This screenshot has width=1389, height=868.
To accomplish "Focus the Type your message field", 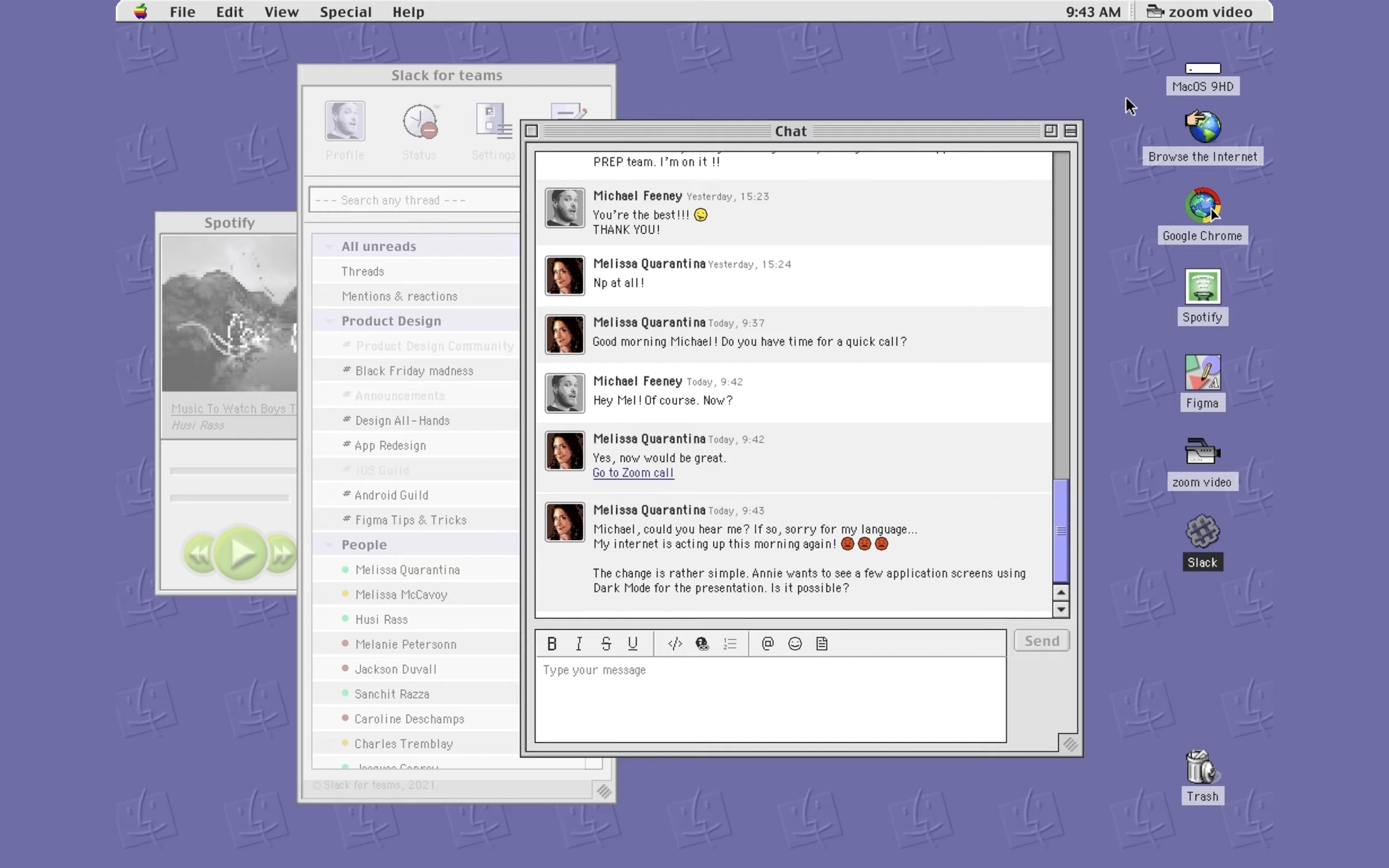I will (770, 699).
